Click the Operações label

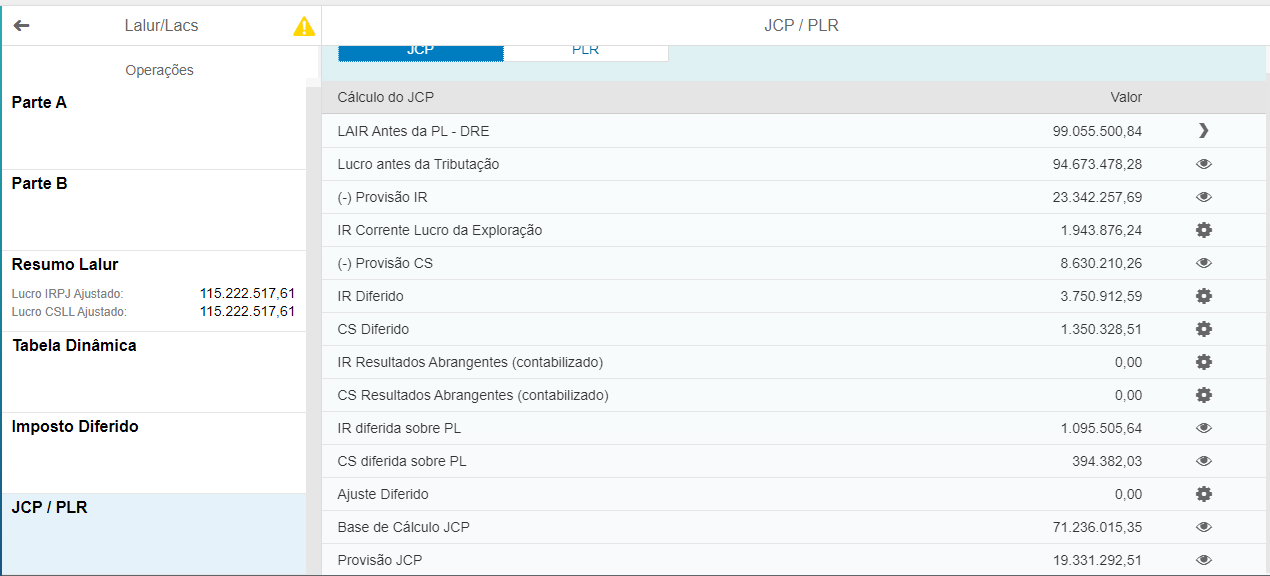pyautogui.click(x=160, y=70)
